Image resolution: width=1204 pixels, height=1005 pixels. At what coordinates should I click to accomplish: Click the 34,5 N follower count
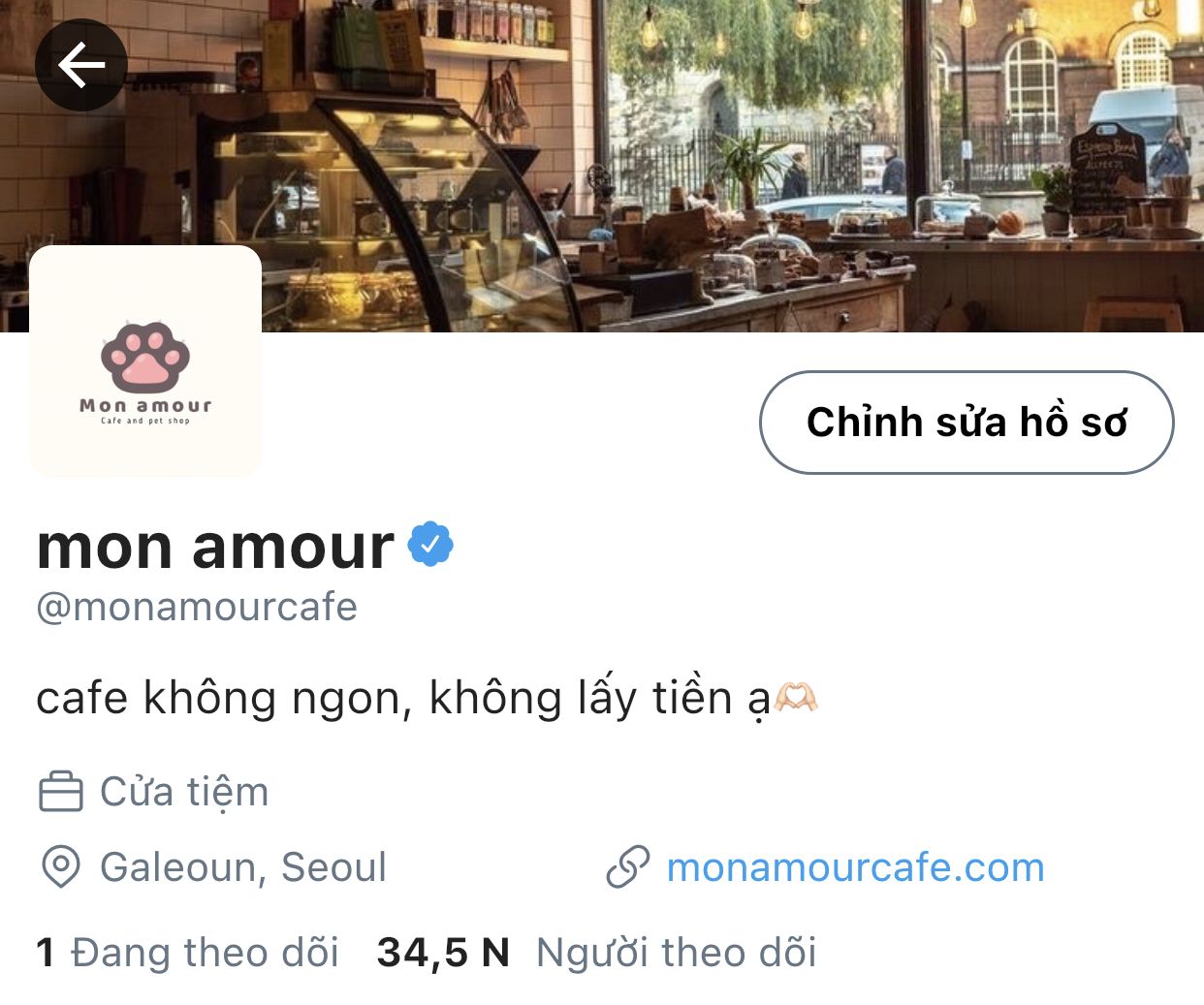[443, 953]
